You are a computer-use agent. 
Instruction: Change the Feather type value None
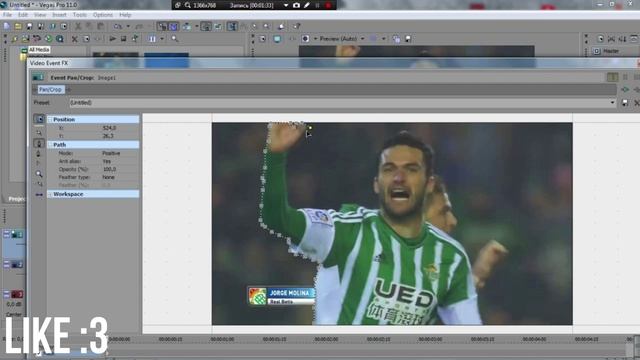pos(108,177)
